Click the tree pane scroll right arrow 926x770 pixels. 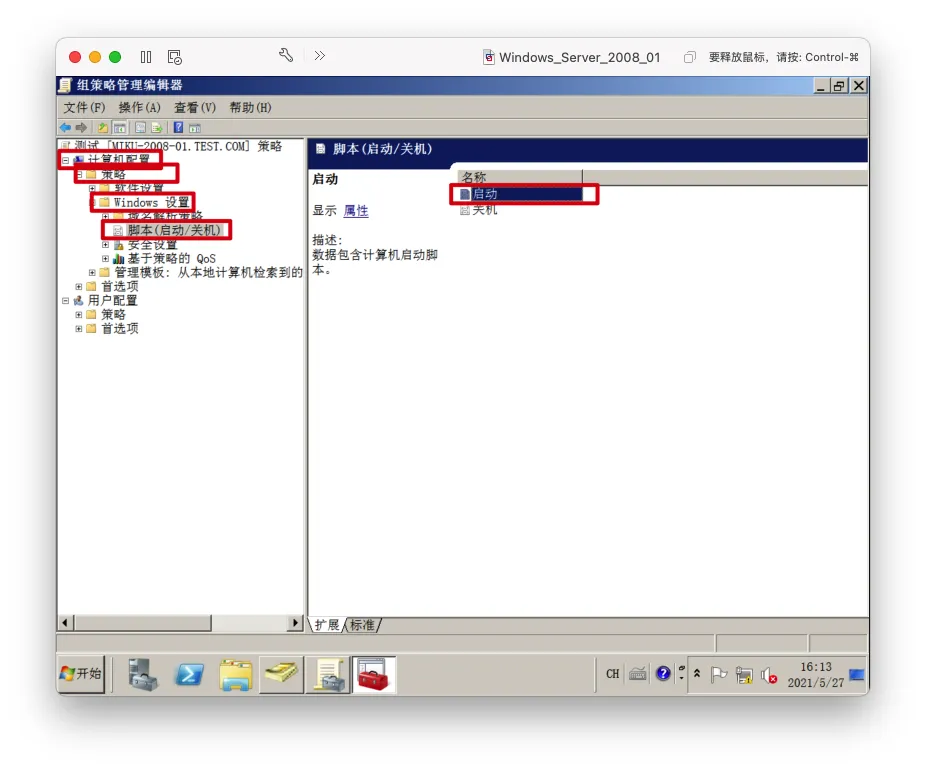click(295, 622)
